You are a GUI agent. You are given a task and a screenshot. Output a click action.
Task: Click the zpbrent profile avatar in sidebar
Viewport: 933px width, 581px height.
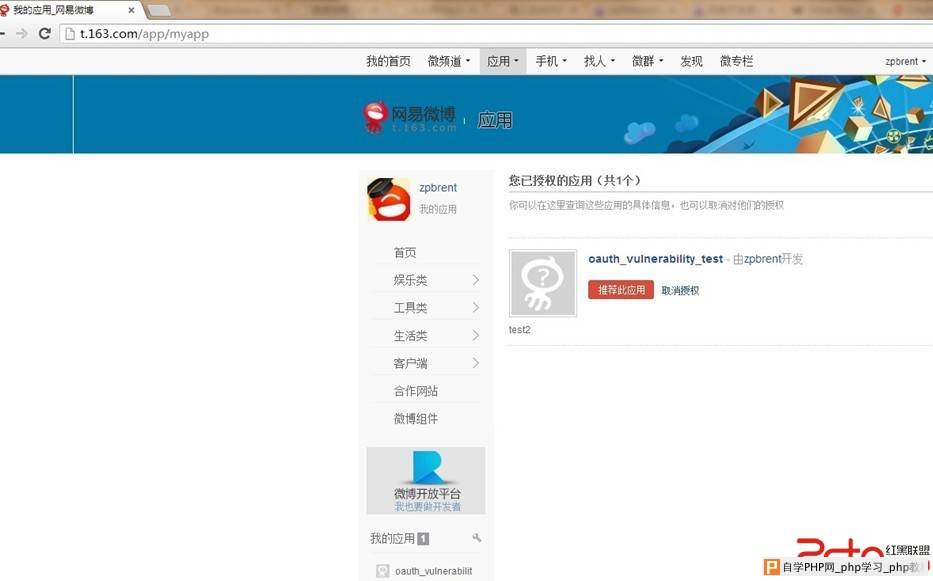tap(389, 199)
